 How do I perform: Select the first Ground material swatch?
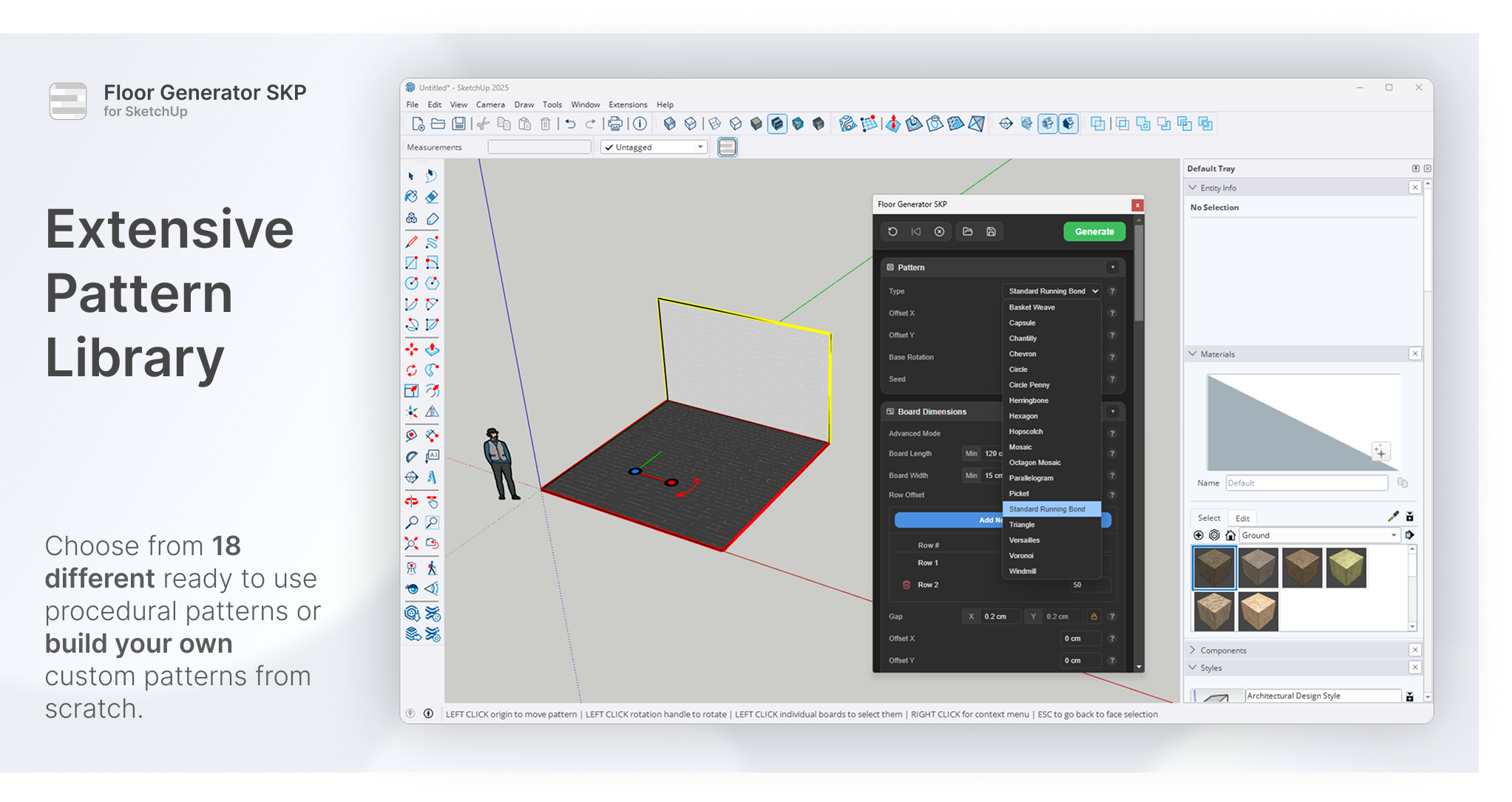click(1214, 568)
